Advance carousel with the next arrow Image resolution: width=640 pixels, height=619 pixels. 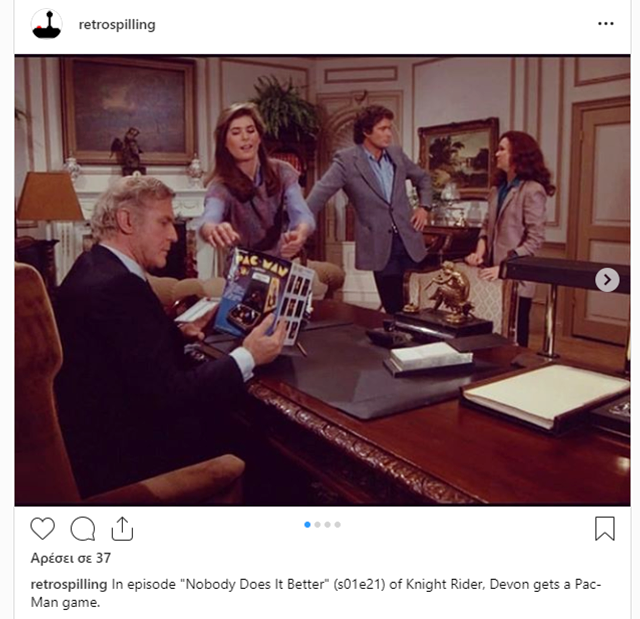coord(607,280)
